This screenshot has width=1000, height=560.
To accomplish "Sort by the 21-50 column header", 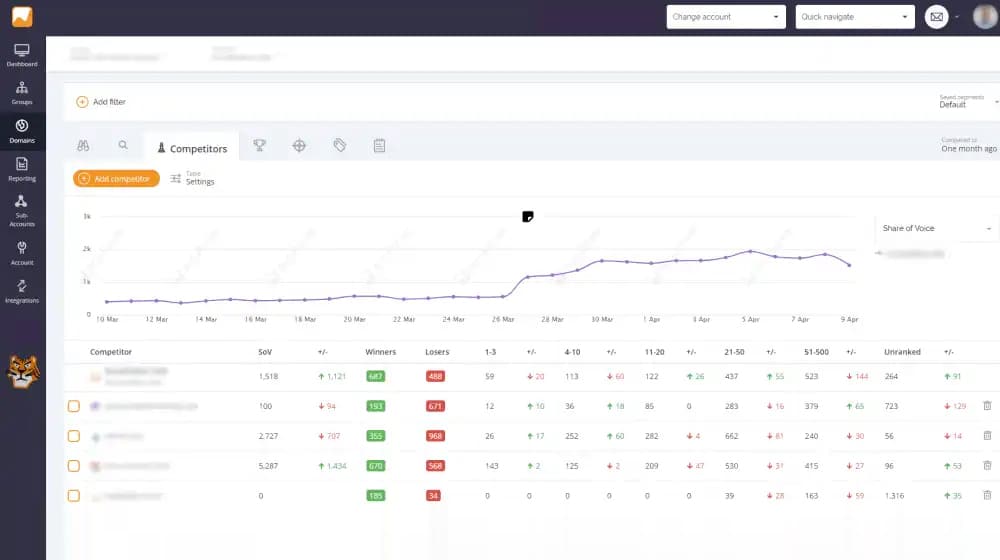I will 734,352.
